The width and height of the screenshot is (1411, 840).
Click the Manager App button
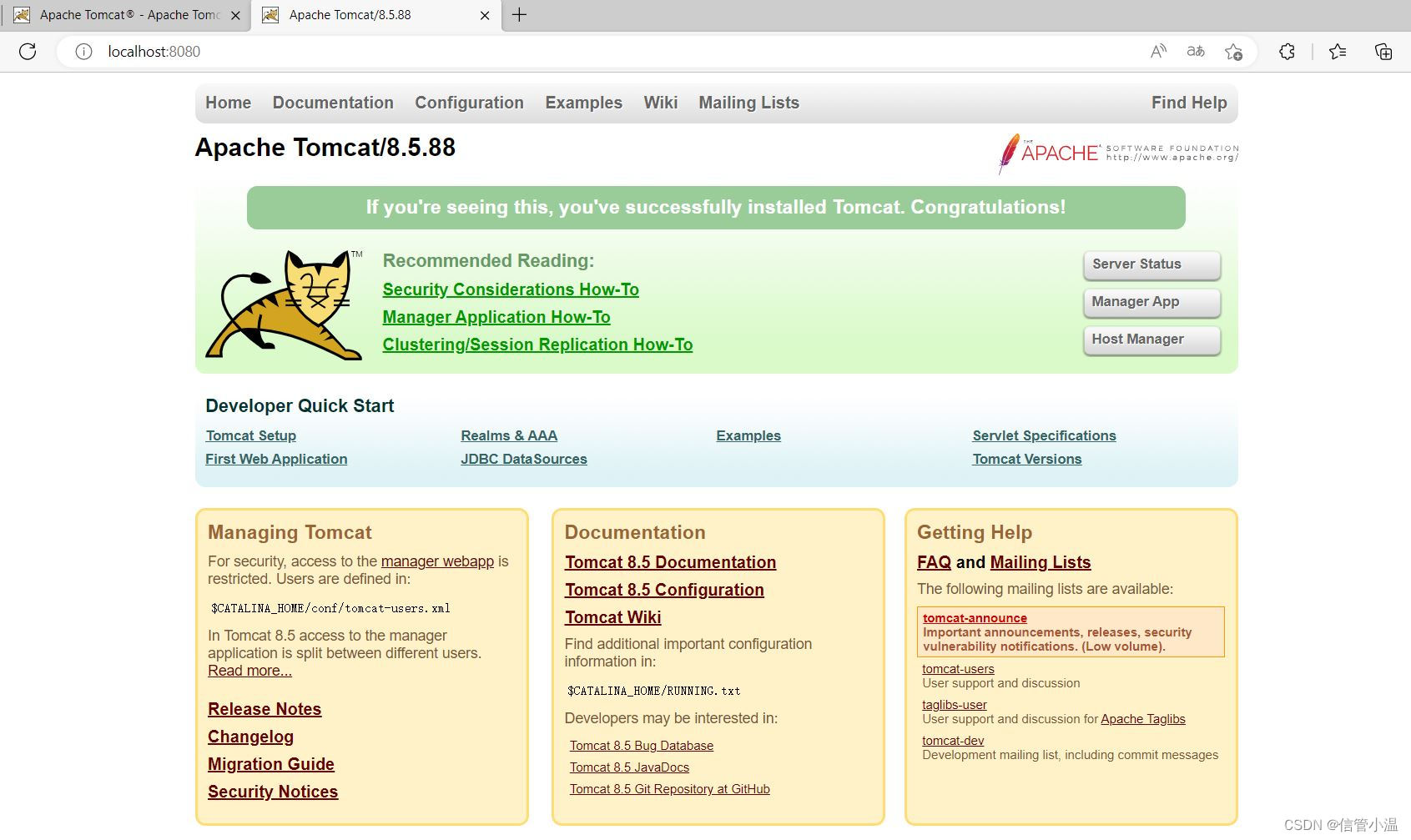[1151, 302]
